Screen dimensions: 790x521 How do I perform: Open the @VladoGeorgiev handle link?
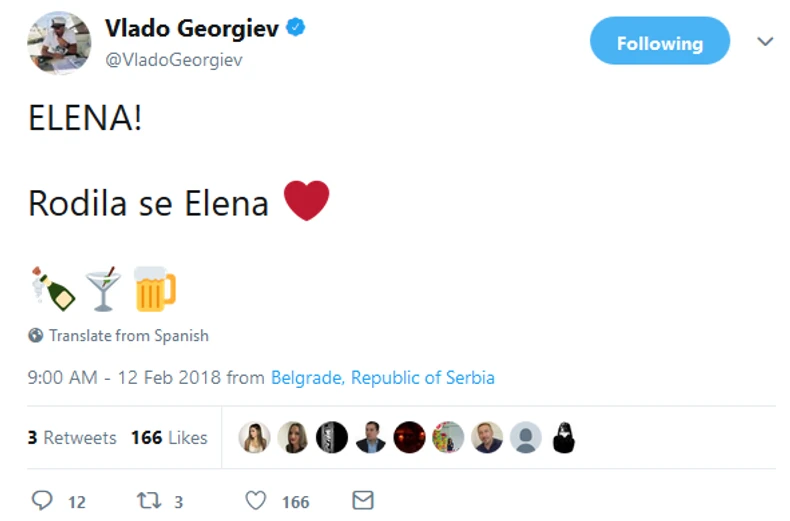173,60
